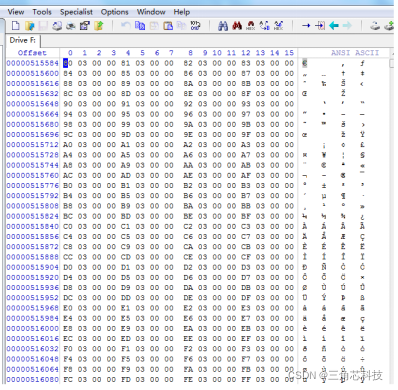Open the Tools menu

pos(42,12)
